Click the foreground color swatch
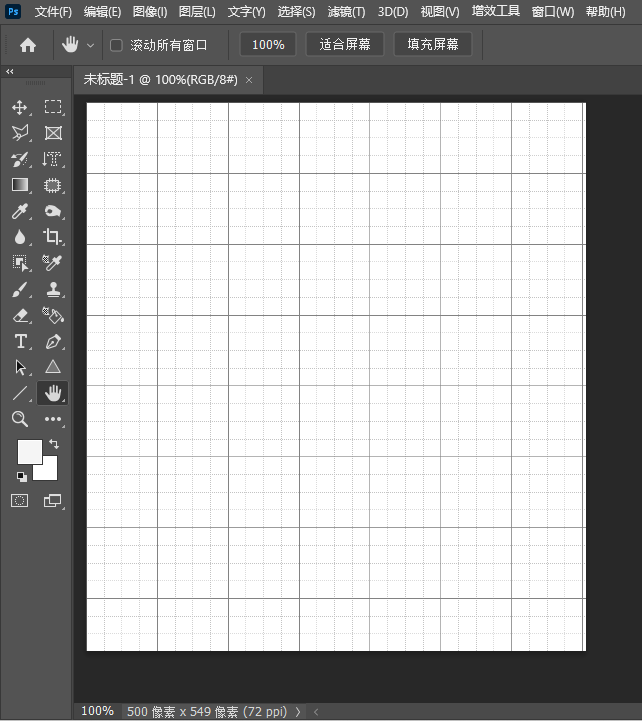The width and height of the screenshot is (642, 721). (30, 452)
